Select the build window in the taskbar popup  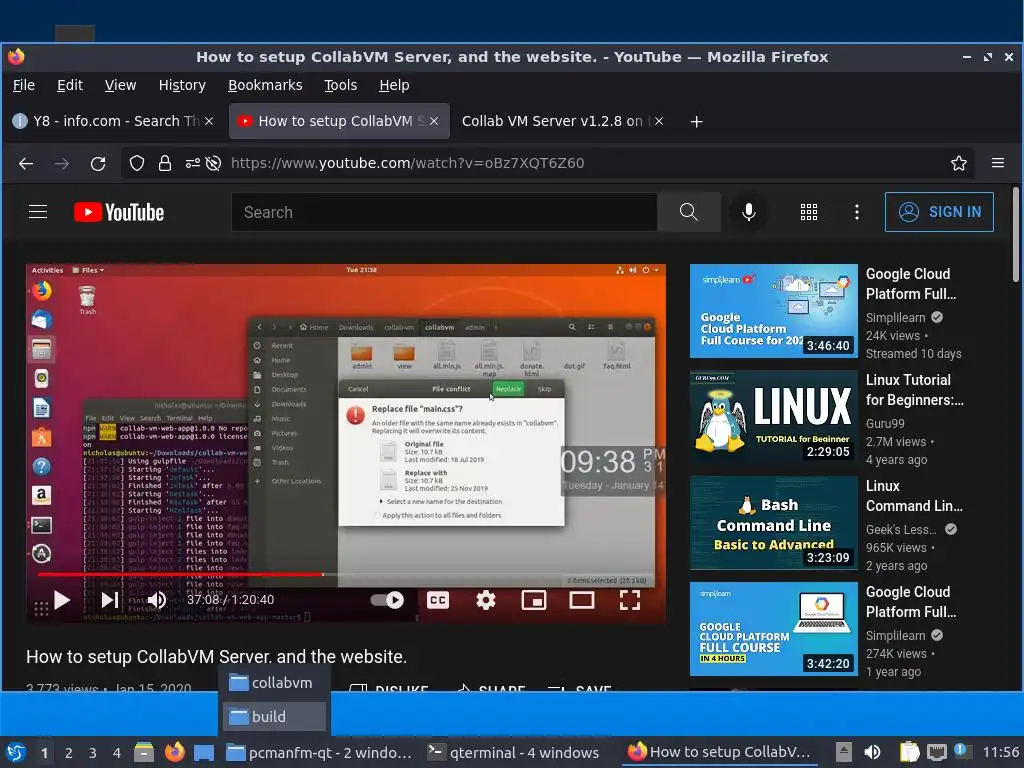pyautogui.click(x=274, y=716)
